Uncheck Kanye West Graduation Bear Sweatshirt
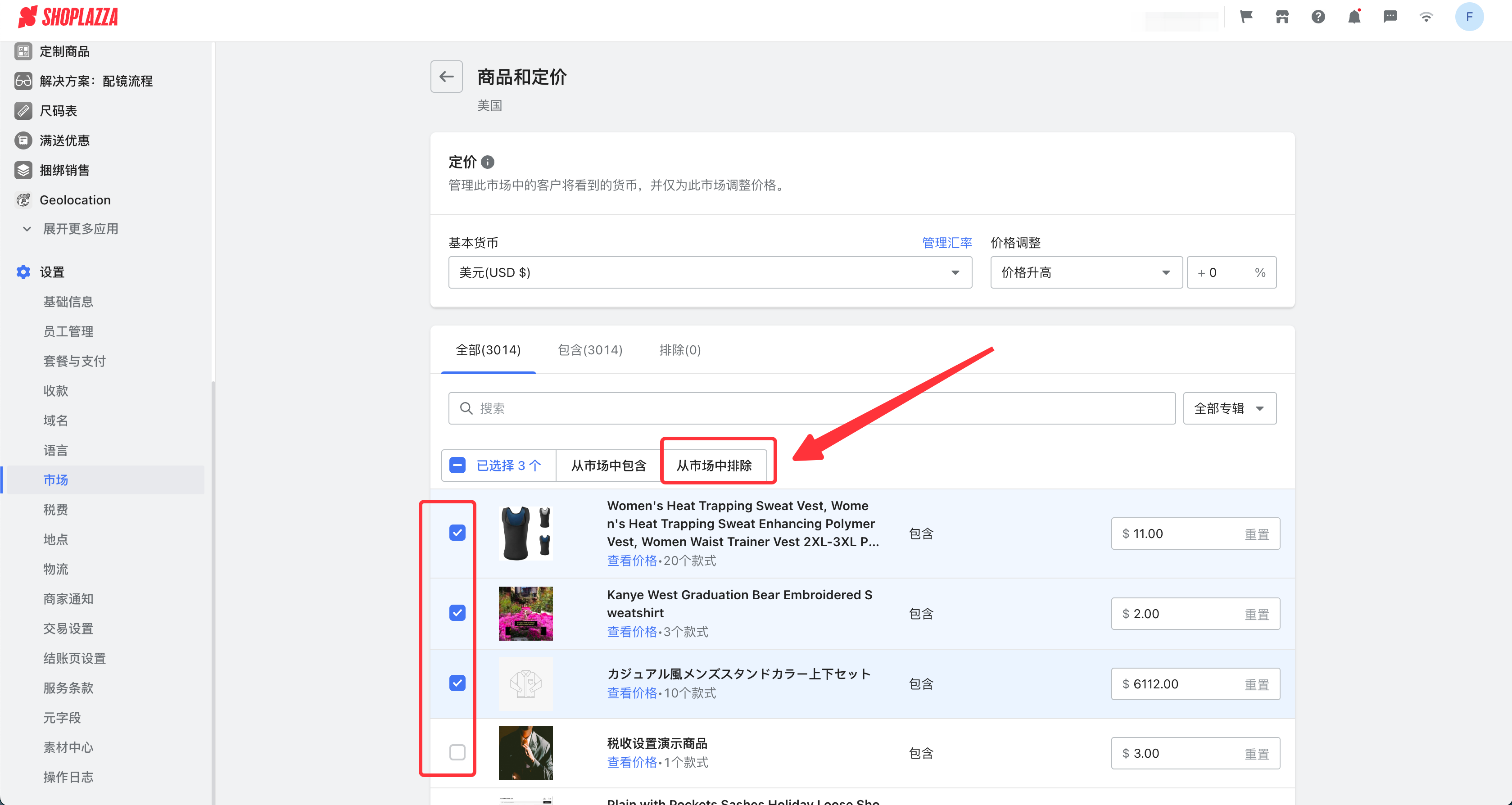The width and height of the screenshot is (1512, 805). [x=457, y=613]
